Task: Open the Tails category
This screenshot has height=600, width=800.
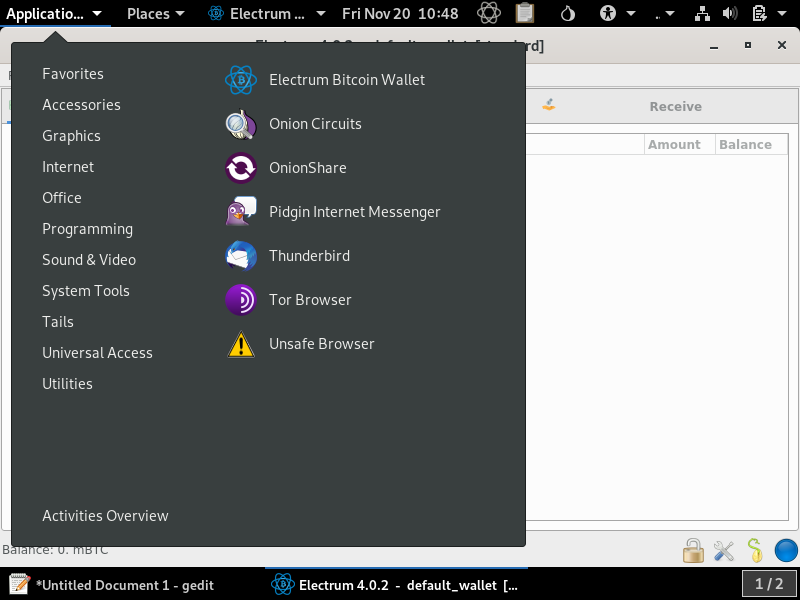Action: pyautogui.click(x=58, y=322)
